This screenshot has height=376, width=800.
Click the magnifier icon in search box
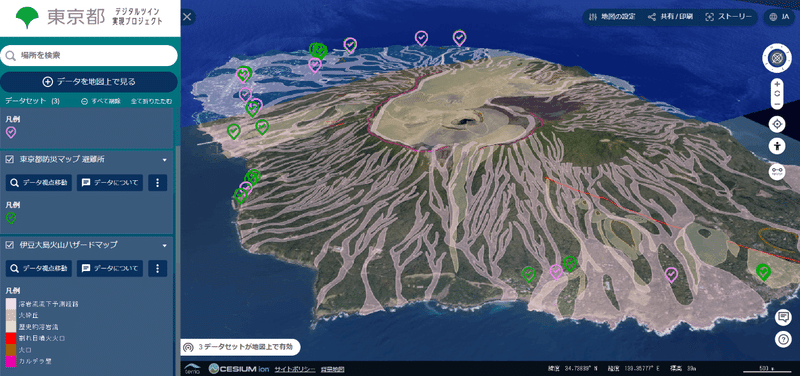coord(10,56)
